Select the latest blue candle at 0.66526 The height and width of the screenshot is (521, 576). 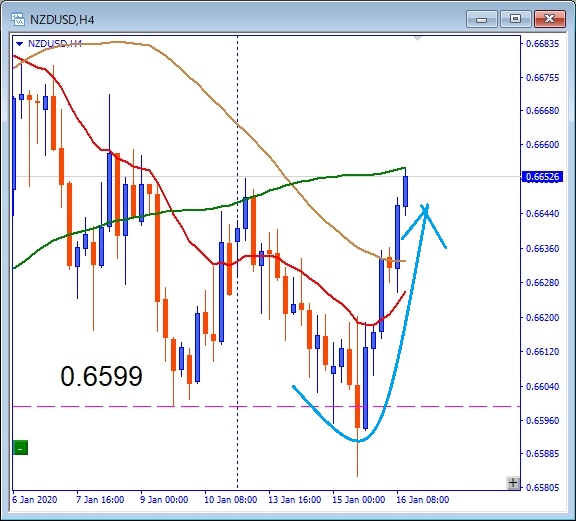coord(406,191)
